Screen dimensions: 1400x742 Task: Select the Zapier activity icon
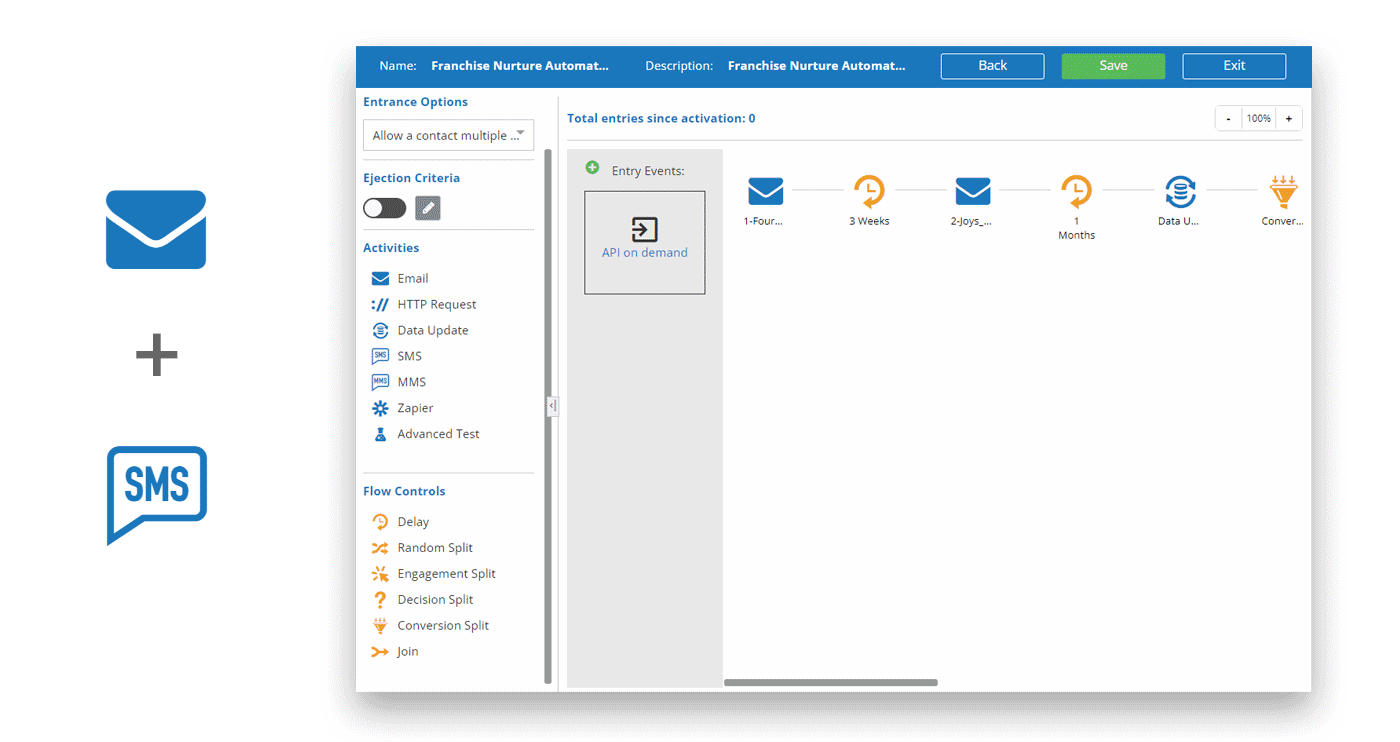click(x=380, y=408)
